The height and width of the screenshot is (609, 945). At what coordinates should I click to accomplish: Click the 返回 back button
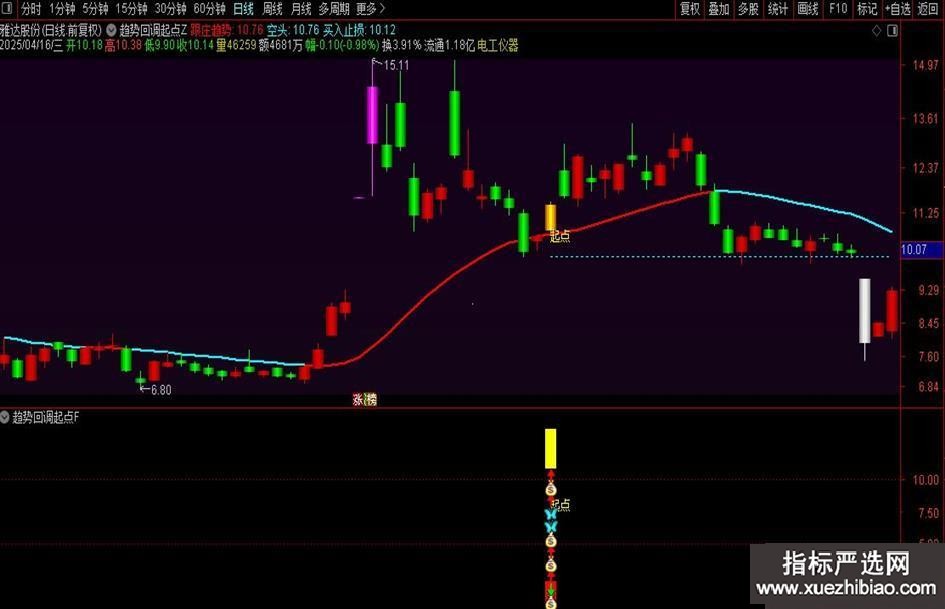[928, 9]
